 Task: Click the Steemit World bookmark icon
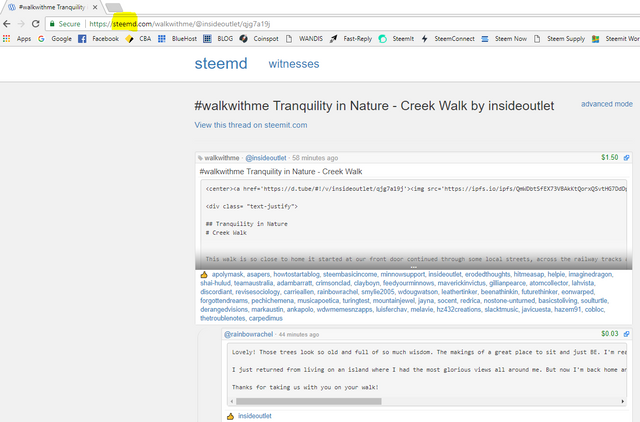pyautogui.click(x=596, y=39)
